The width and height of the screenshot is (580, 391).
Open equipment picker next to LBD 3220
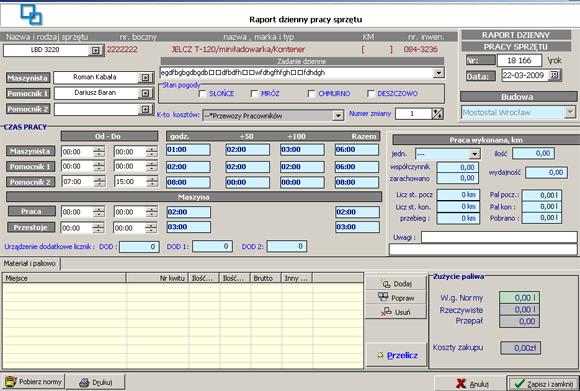95,50
